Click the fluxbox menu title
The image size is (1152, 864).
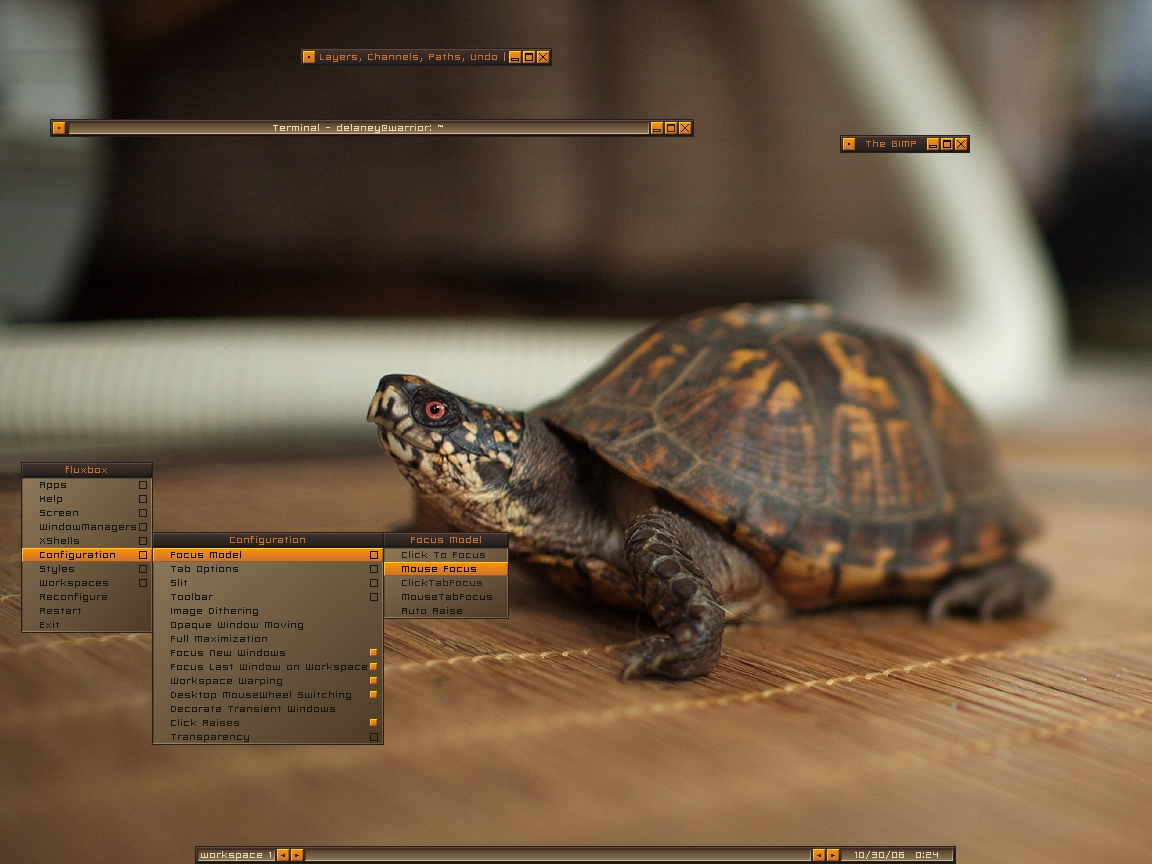[x=87, y=469]
